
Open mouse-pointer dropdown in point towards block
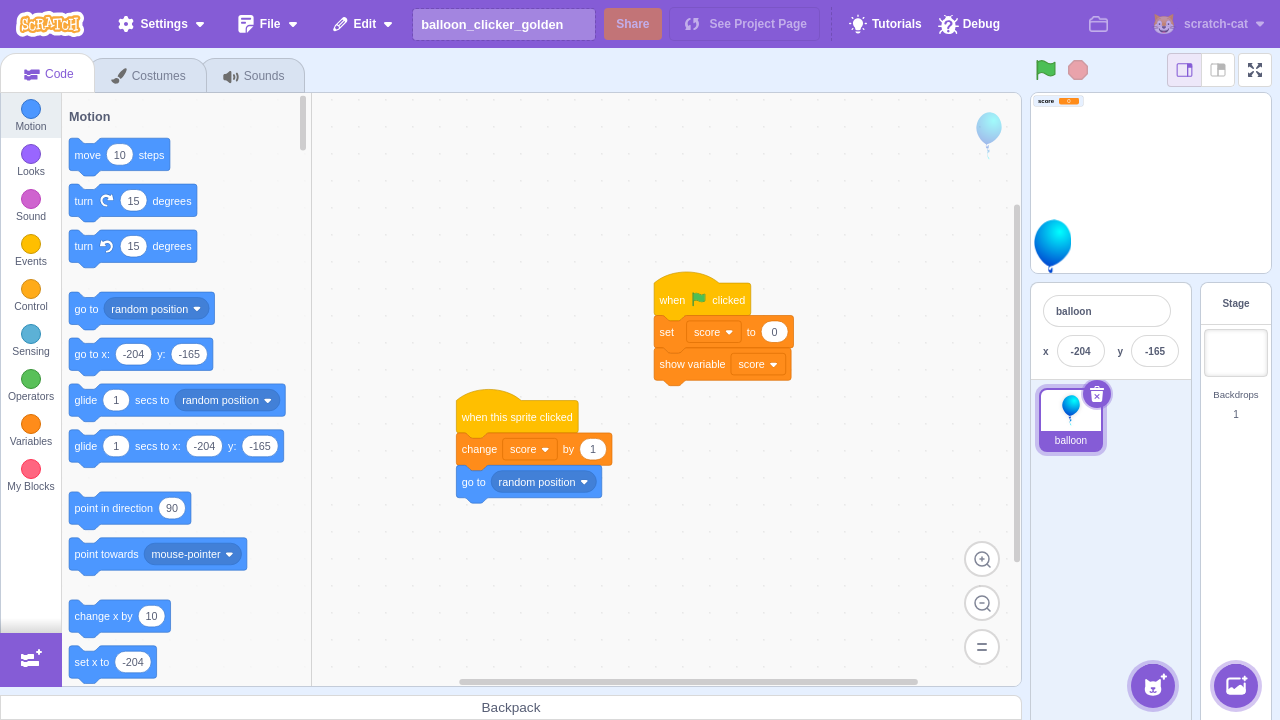pyautogui.click(x=193, y=554)
